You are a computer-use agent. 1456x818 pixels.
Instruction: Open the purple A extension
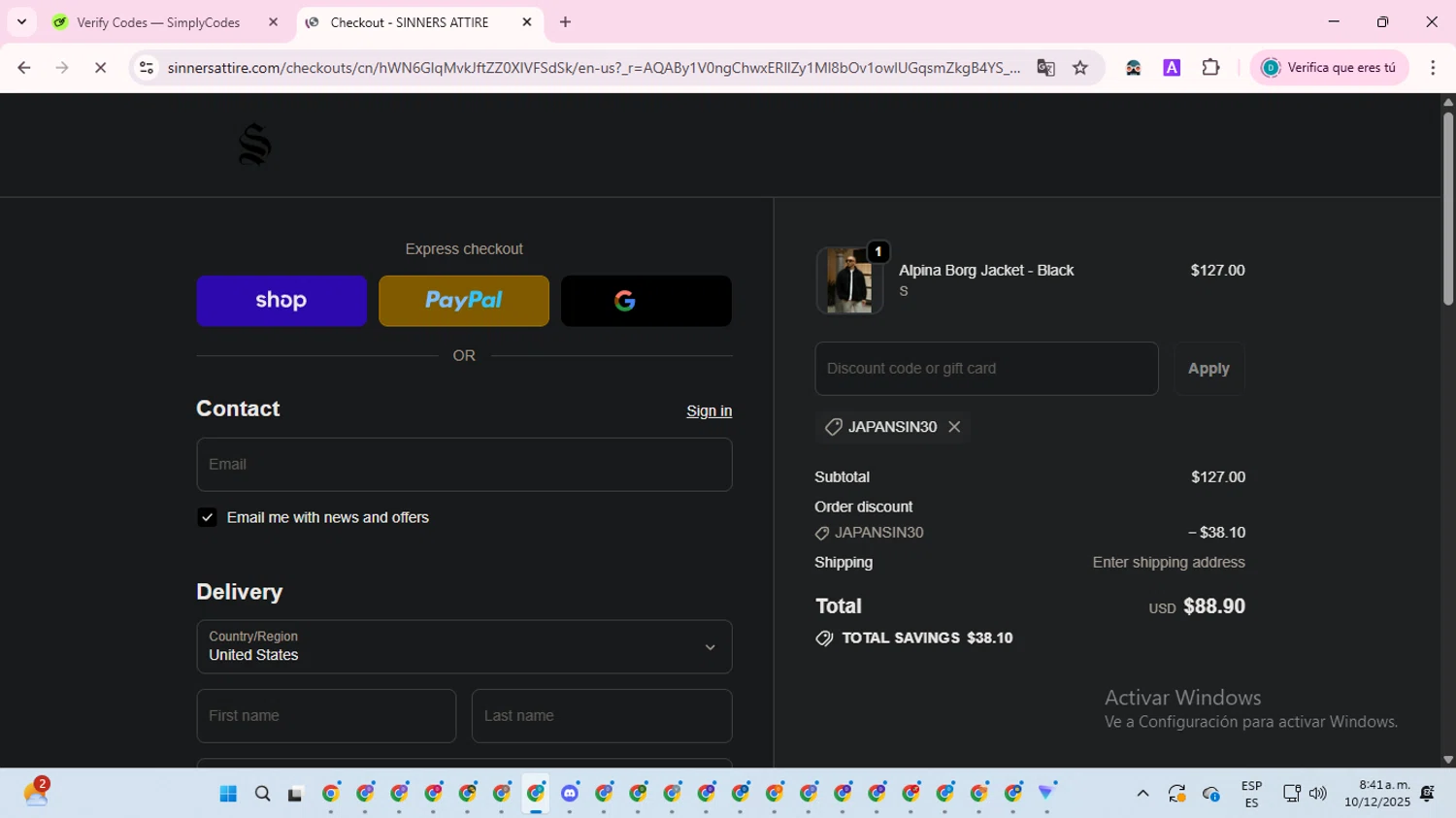pos(1172,68)
